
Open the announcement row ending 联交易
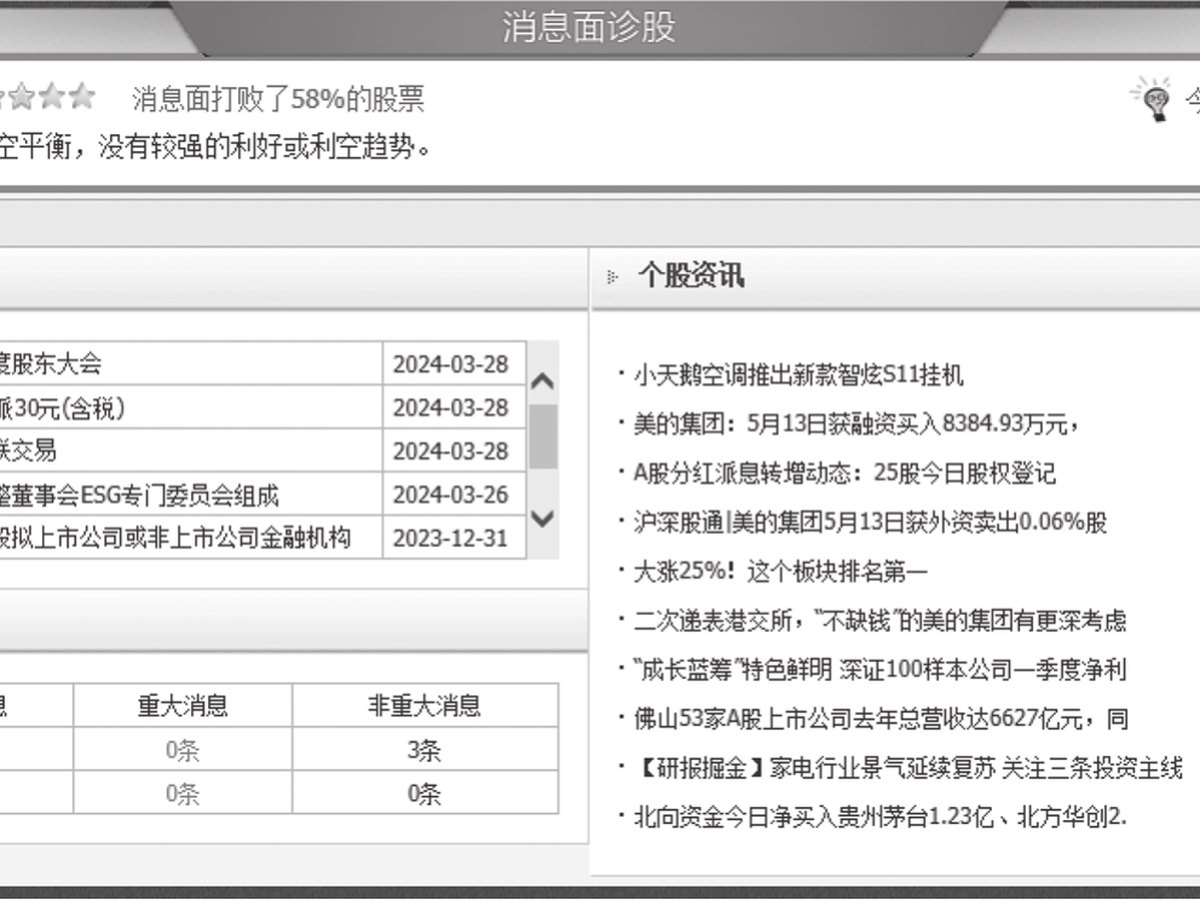point(191,451)
